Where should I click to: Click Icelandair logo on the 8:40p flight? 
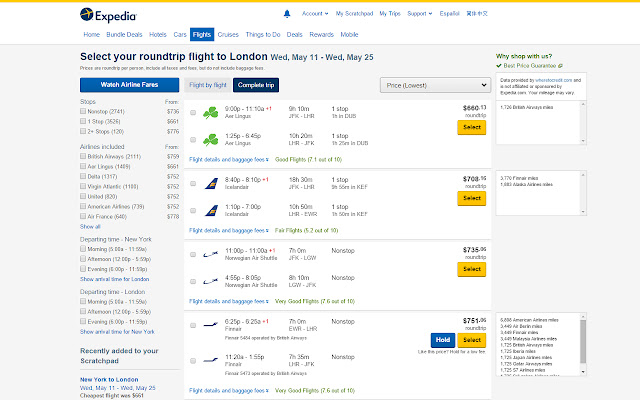pos(211,183)
